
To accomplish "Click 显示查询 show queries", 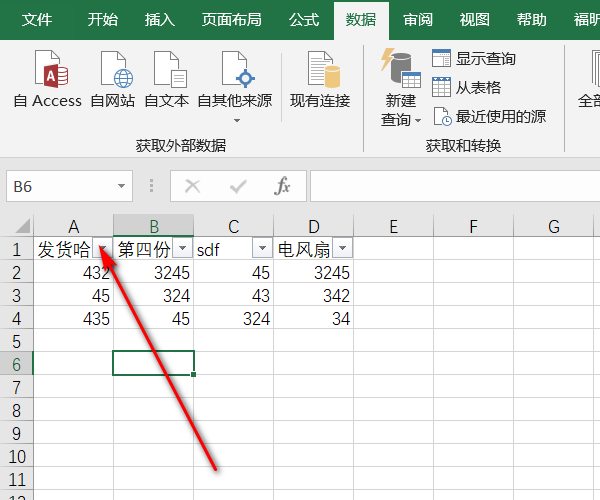I will point(474,59).
